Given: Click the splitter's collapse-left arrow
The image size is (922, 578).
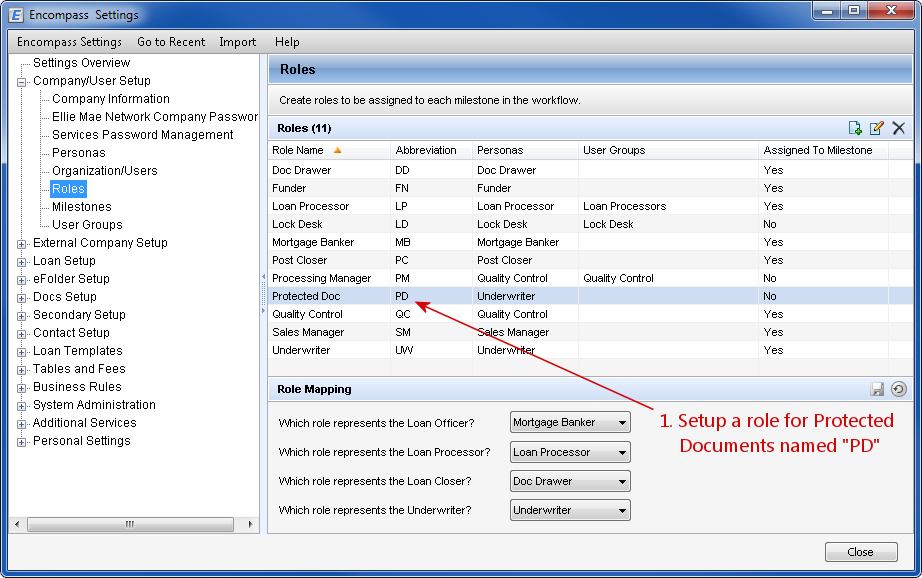Looking at the screenshot, I should 263,276.
